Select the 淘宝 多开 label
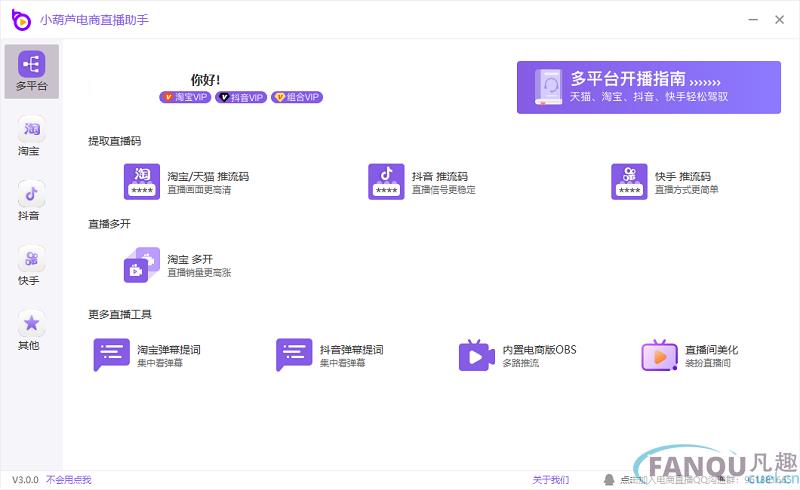The image size is (800, 490). pos(190,259)
